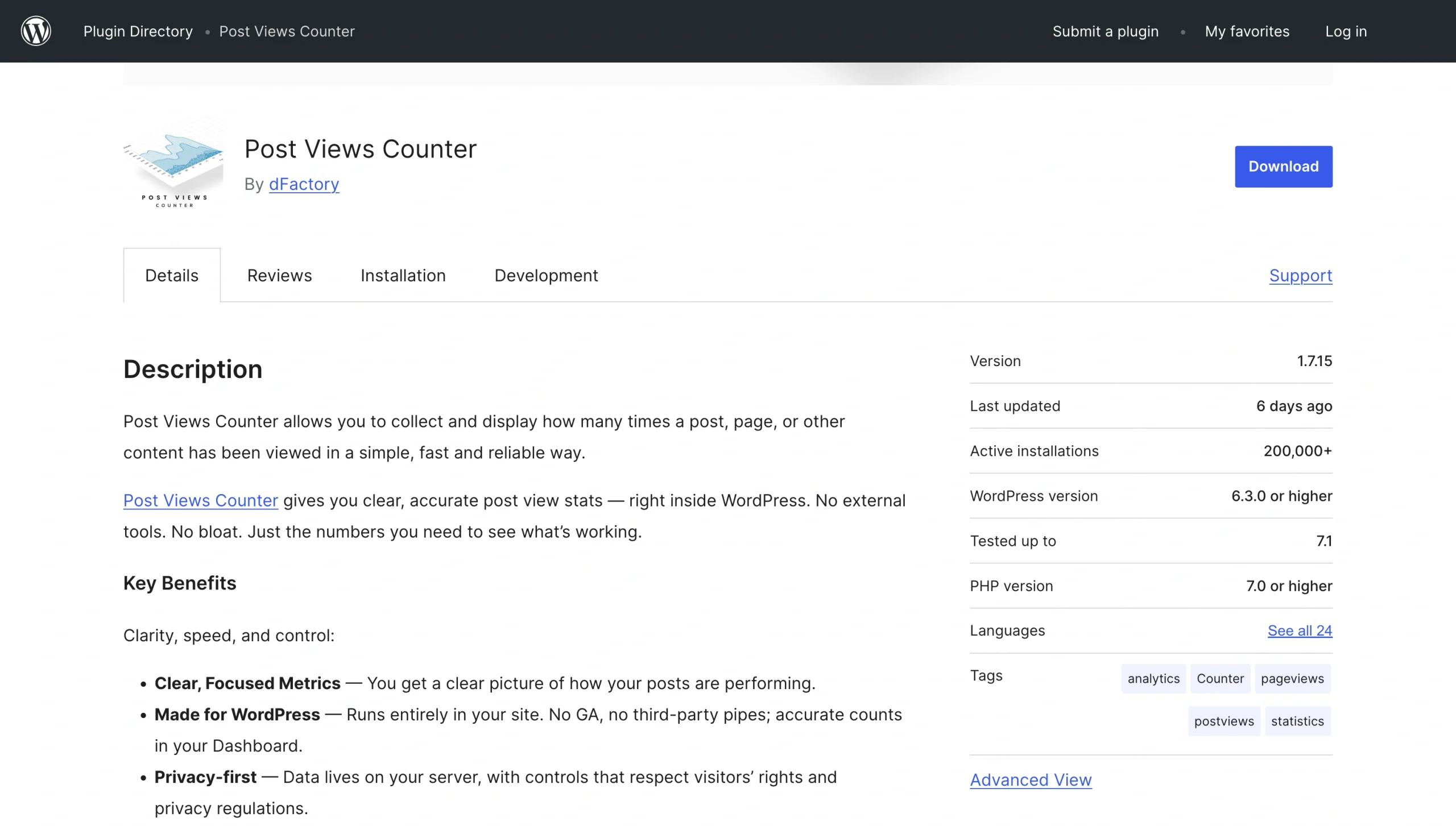
Task: Switch to the Reviews tab
Action: [x=279, y=275]
